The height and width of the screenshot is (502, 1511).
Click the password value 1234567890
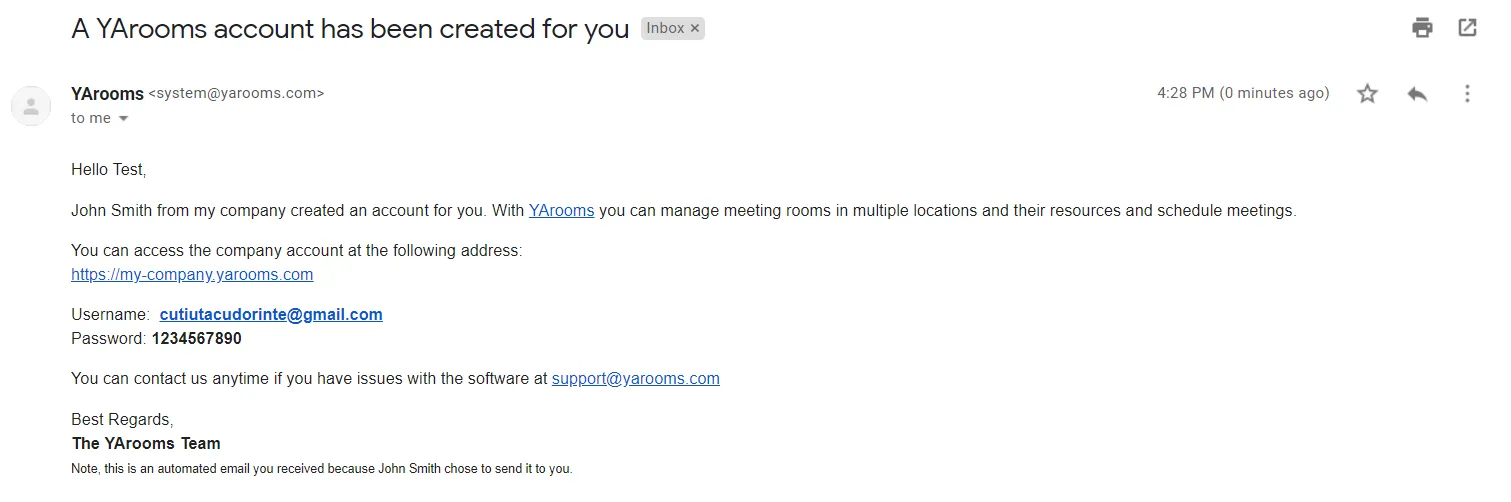tap(197, 339)
